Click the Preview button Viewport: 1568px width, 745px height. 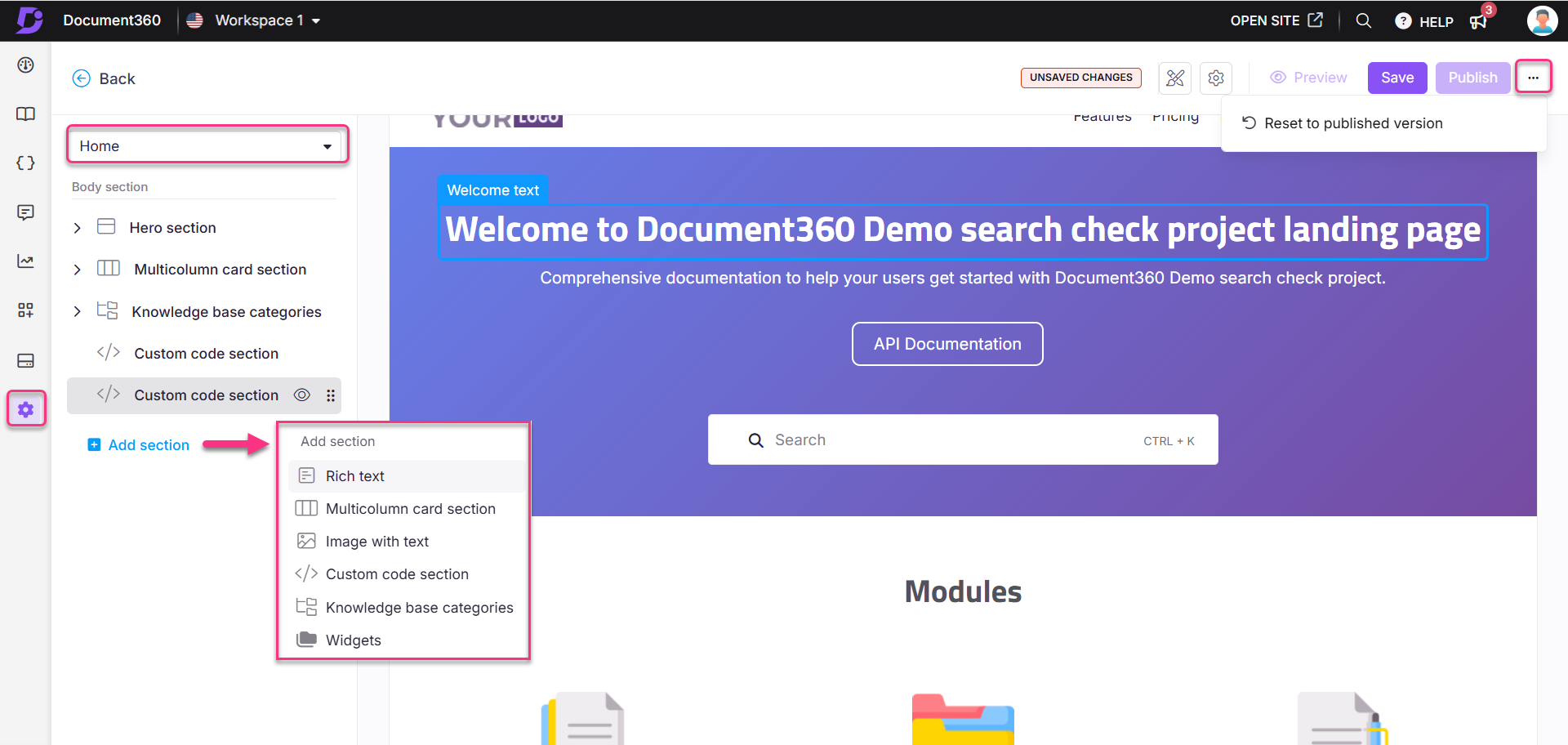click(x=1308, y=78)
